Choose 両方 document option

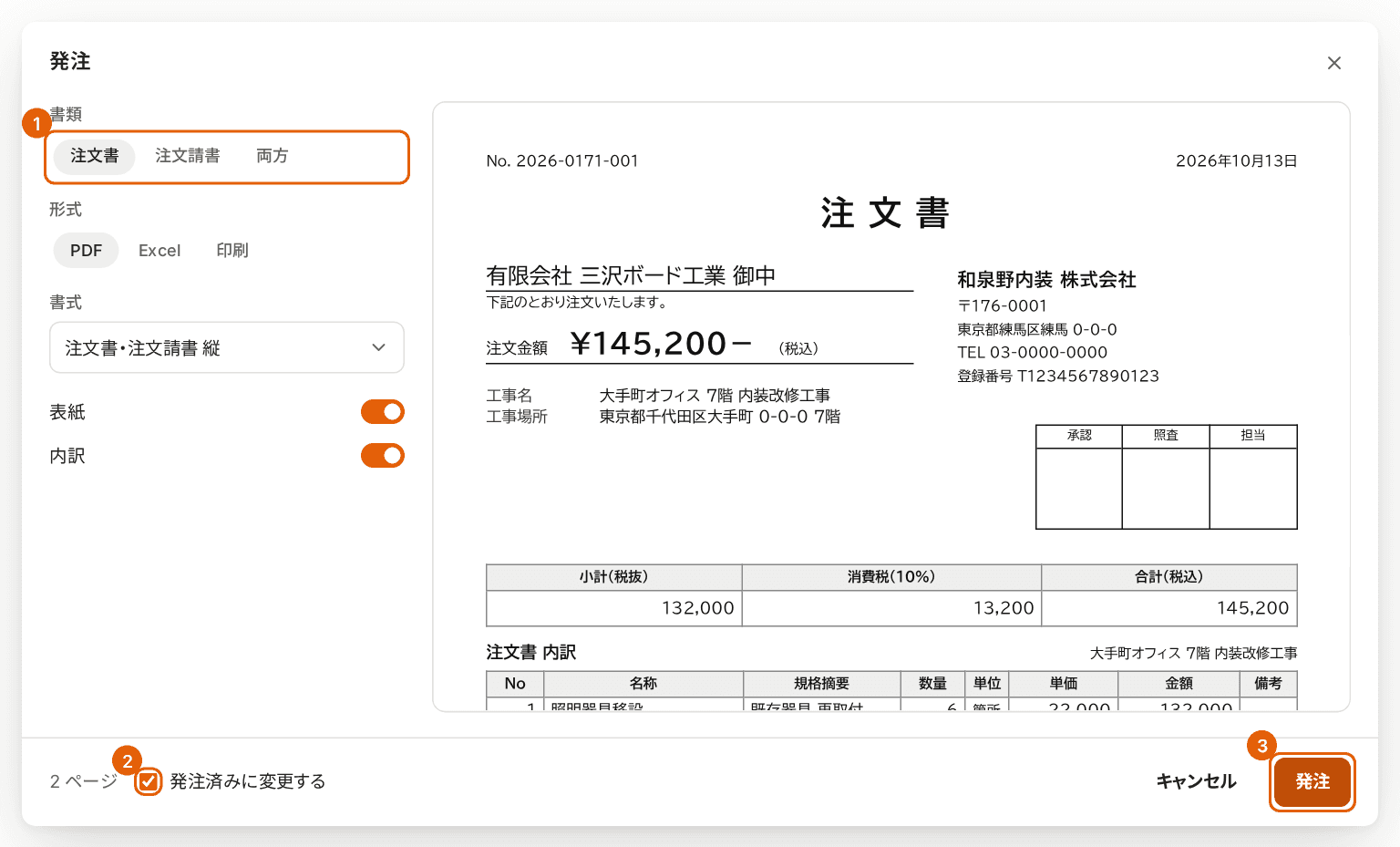click(273, 156)
